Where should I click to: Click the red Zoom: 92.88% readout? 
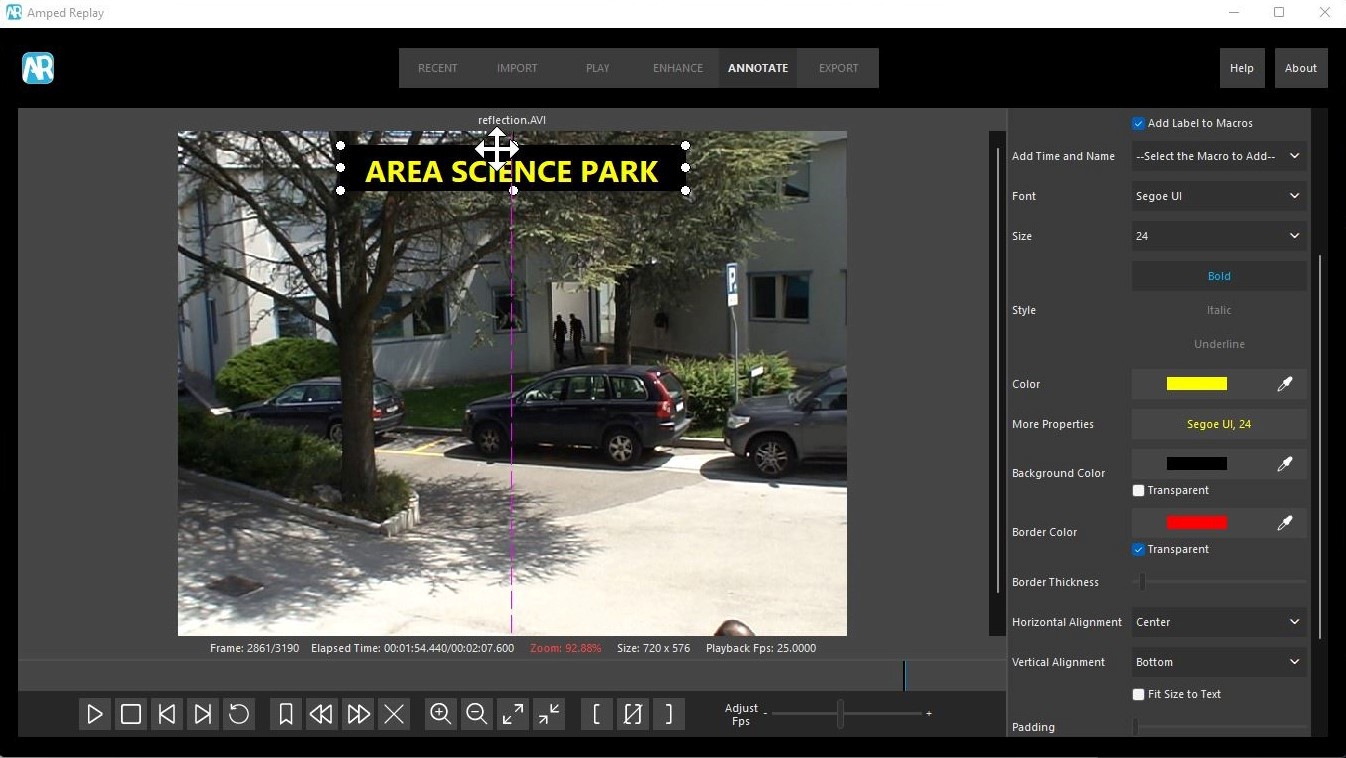click(x=566, y=648)
